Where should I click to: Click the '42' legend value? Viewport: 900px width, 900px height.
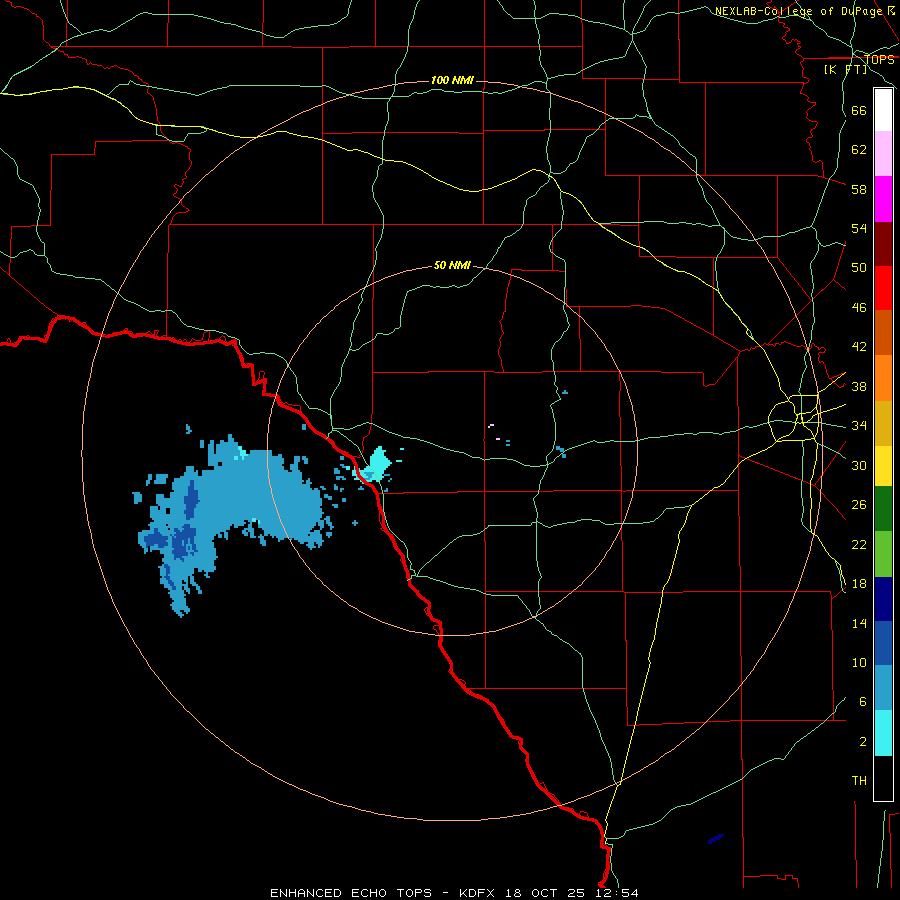coord(859,347)
